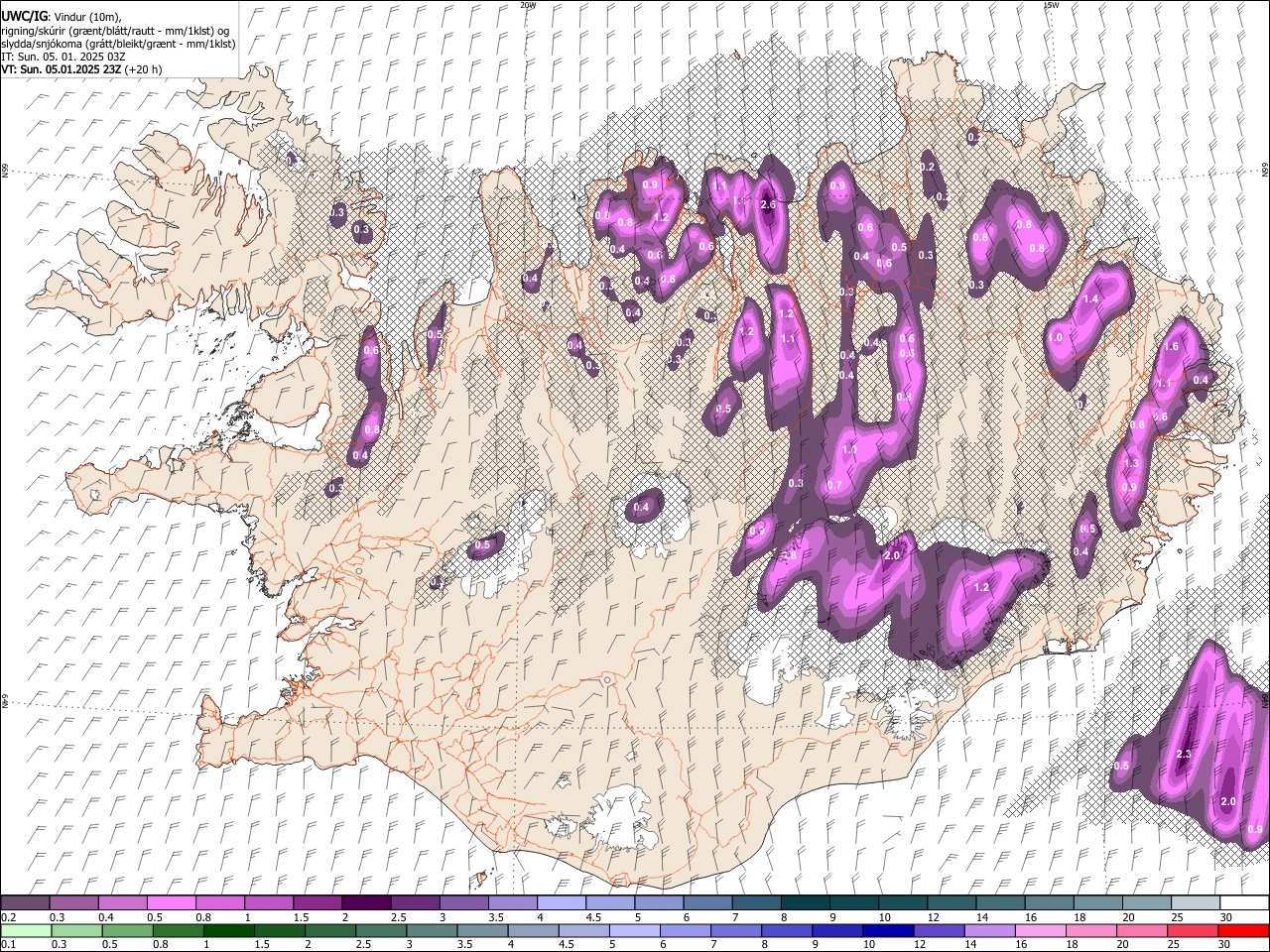Click the upper legend swatch labeled 1.5
1270x952 pixels.
pyautogui.click(x=317, y=902)
